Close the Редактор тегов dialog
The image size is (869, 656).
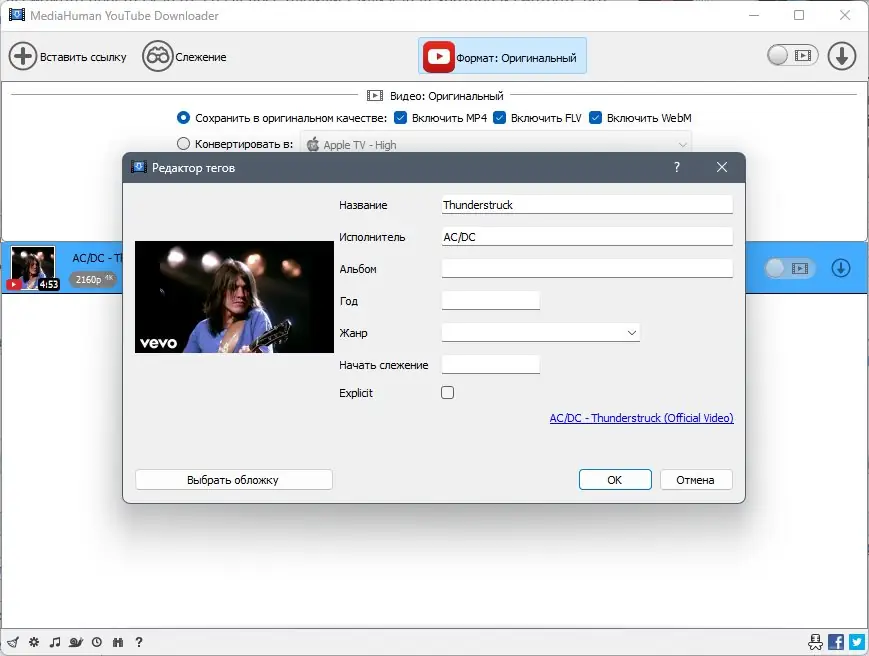(x=722, y=167)
